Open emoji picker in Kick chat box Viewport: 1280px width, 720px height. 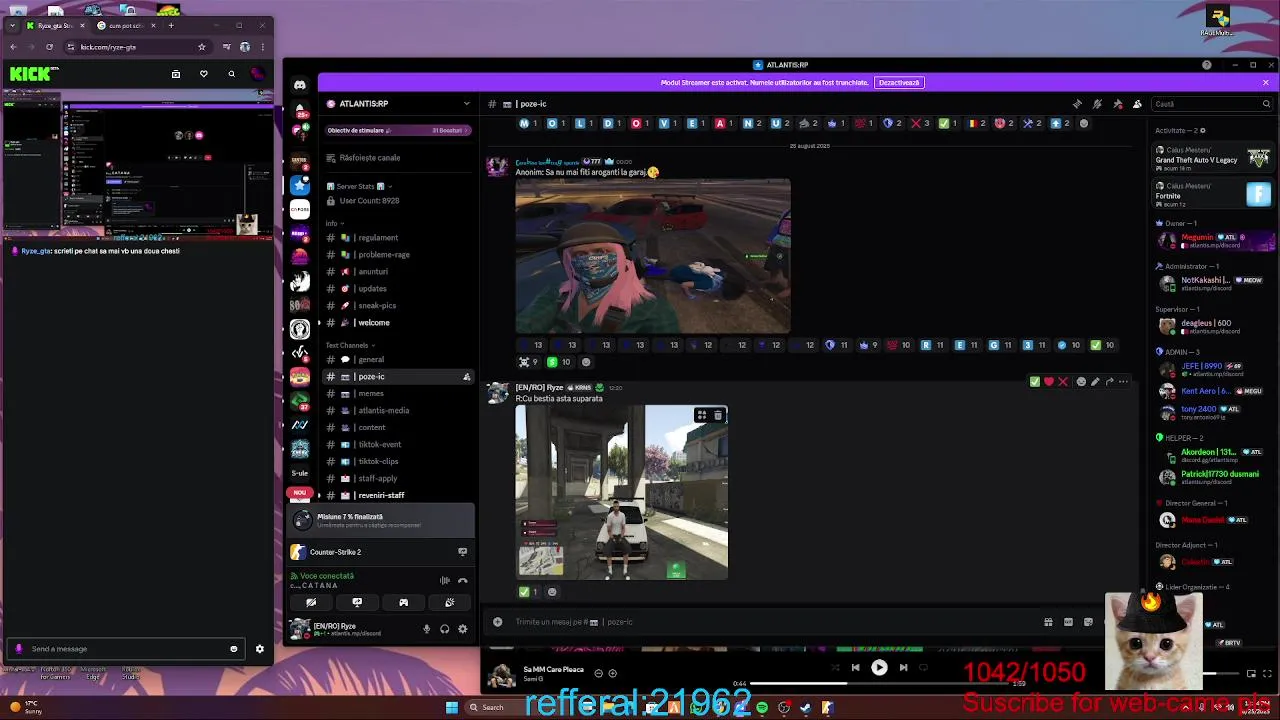234,649
